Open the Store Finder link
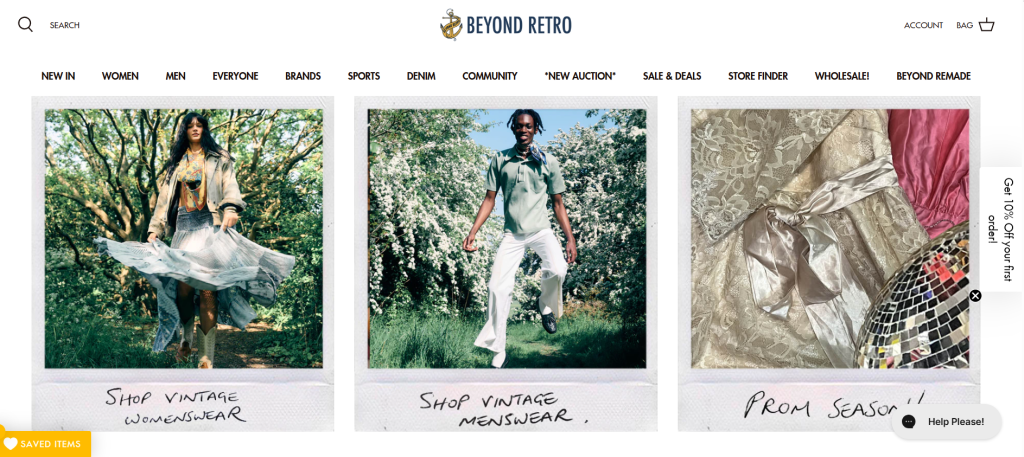This screenshot has height=457, width=1024. click(x=758, y=76)
